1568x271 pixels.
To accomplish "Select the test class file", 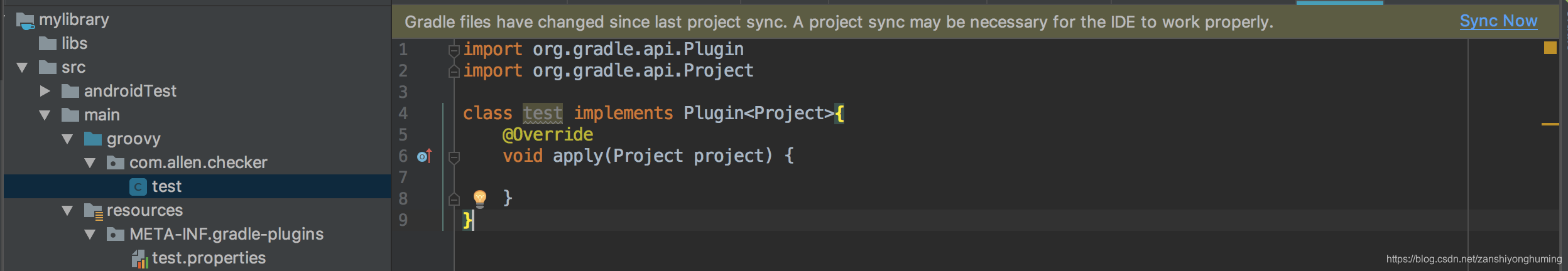I will point(197,186).
